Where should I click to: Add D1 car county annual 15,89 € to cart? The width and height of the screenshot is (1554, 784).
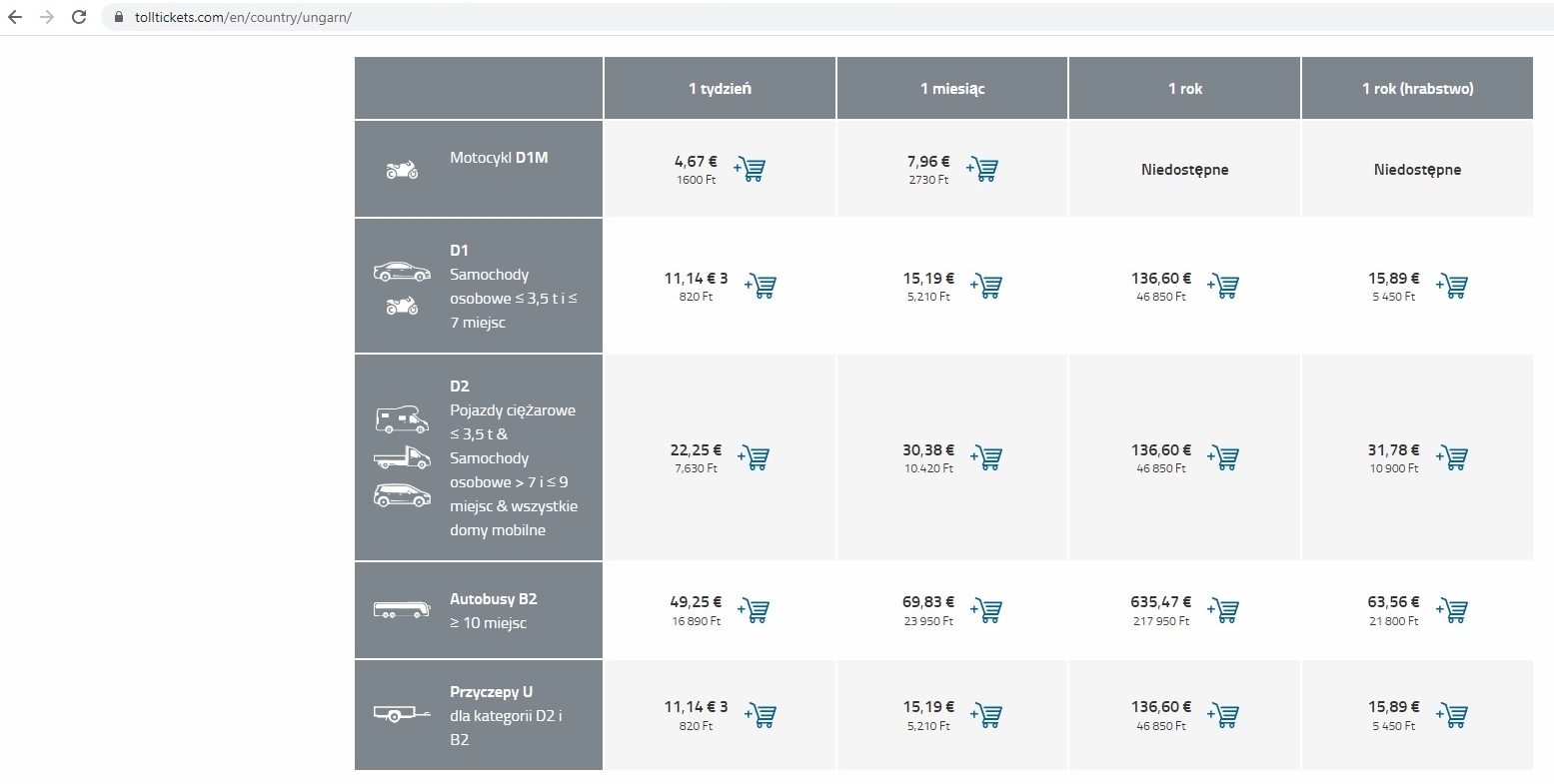[1453, 287]
